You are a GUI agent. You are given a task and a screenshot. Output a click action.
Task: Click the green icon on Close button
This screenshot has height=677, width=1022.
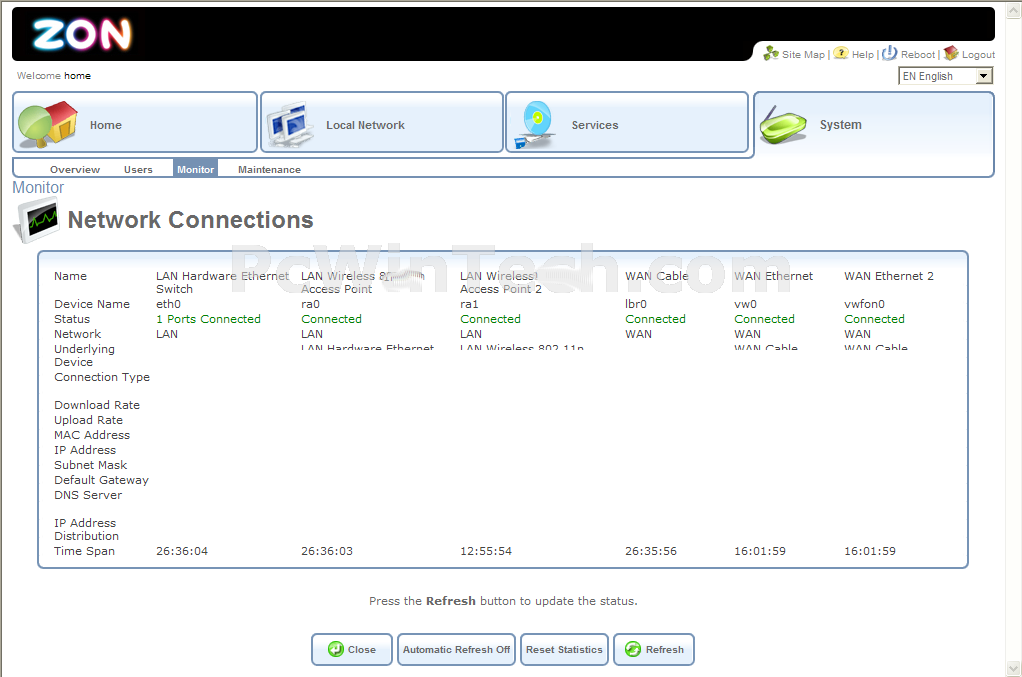336,649
